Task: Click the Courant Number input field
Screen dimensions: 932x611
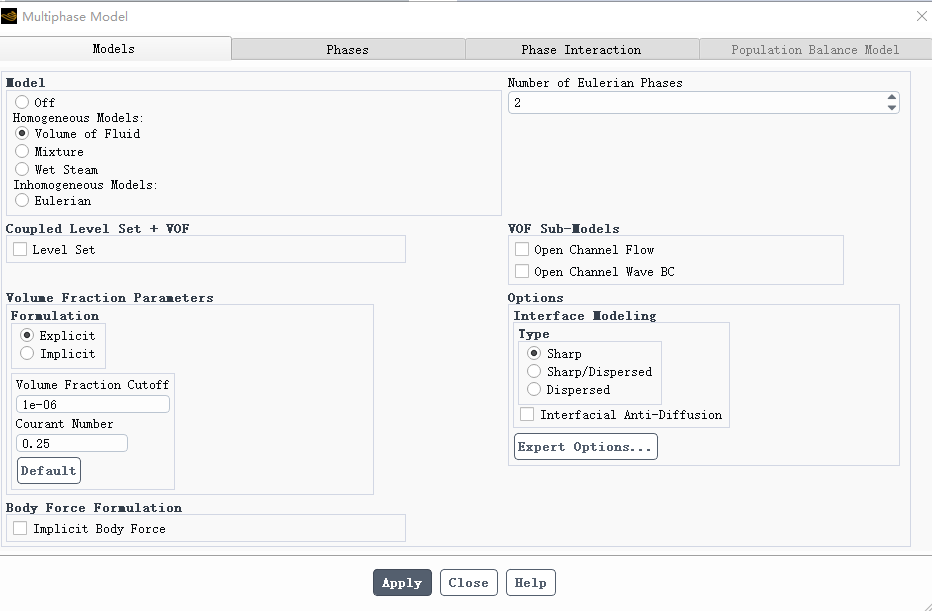Action: pyautogui.click(x=72, y=444)
